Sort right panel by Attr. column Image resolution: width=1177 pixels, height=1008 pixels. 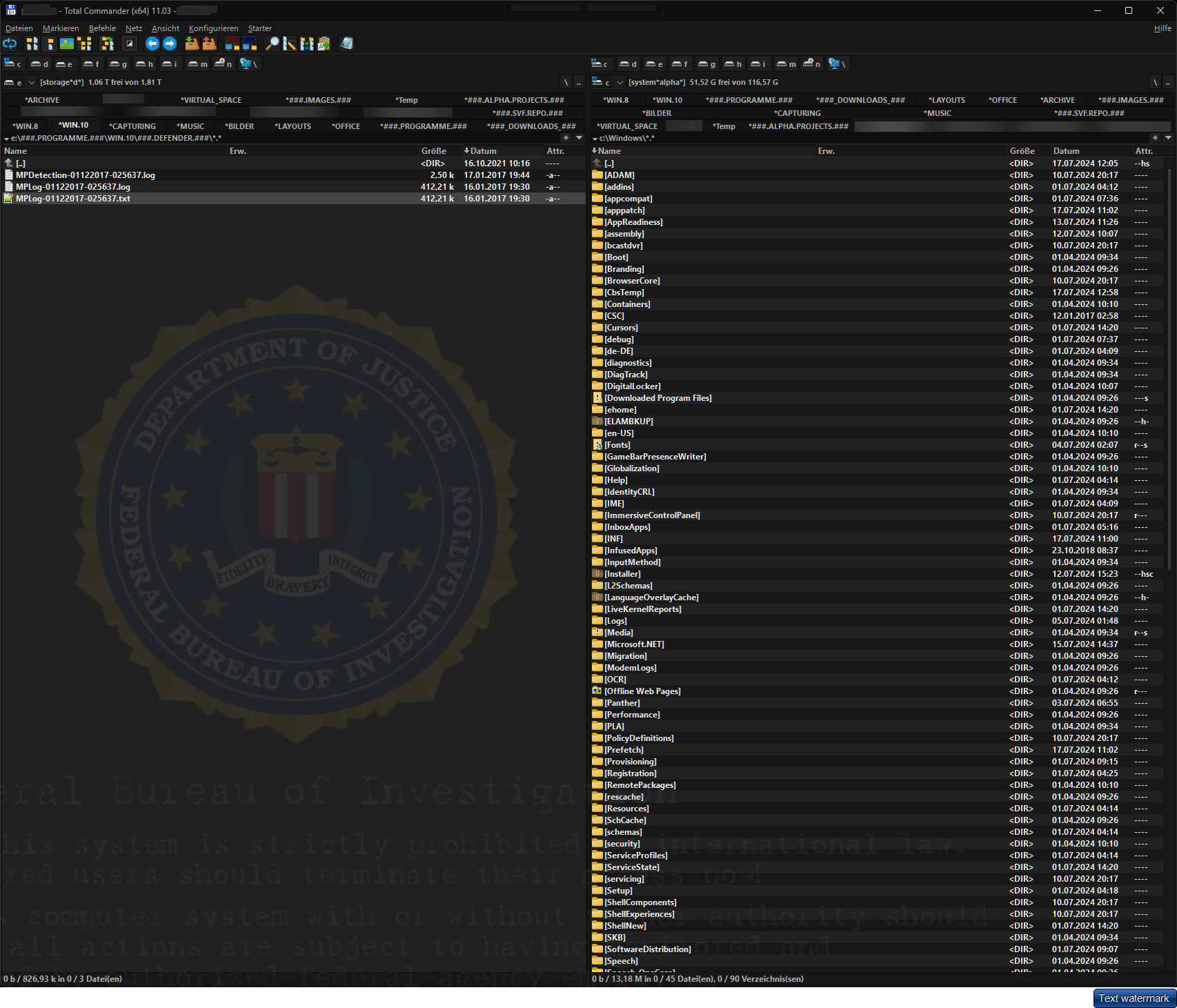click(1152, 150)
